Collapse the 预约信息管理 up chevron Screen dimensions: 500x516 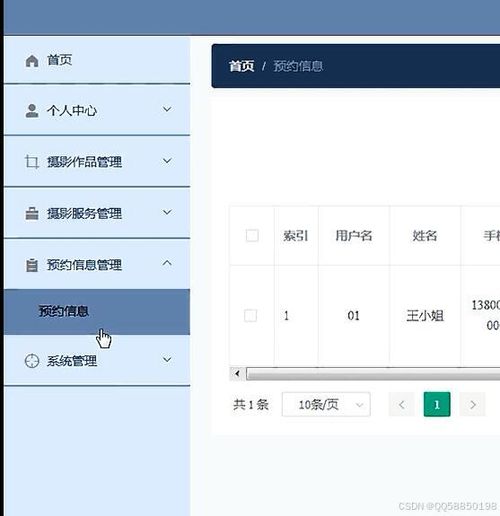click(167, 263)
